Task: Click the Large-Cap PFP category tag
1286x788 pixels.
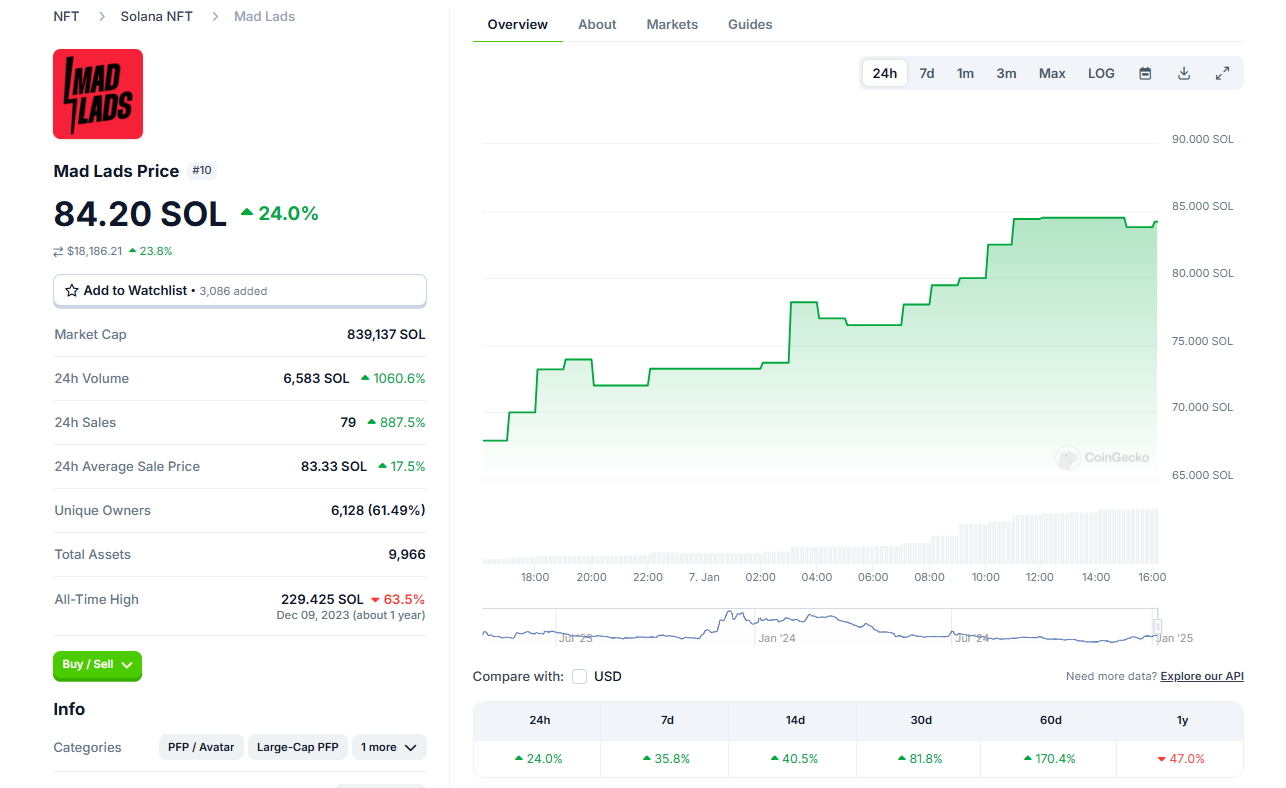Action: tap(297, 747)
